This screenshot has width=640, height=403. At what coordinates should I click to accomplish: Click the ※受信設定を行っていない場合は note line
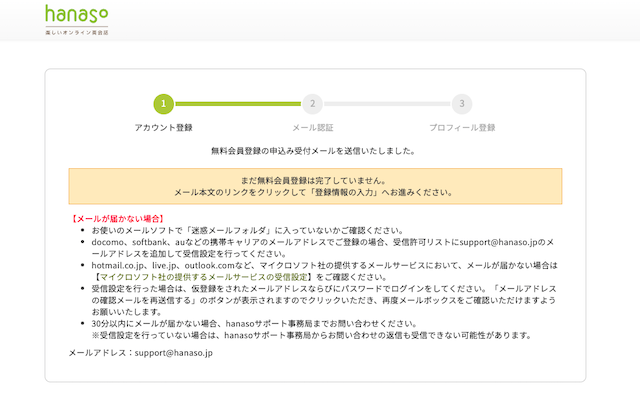[312, 335]
